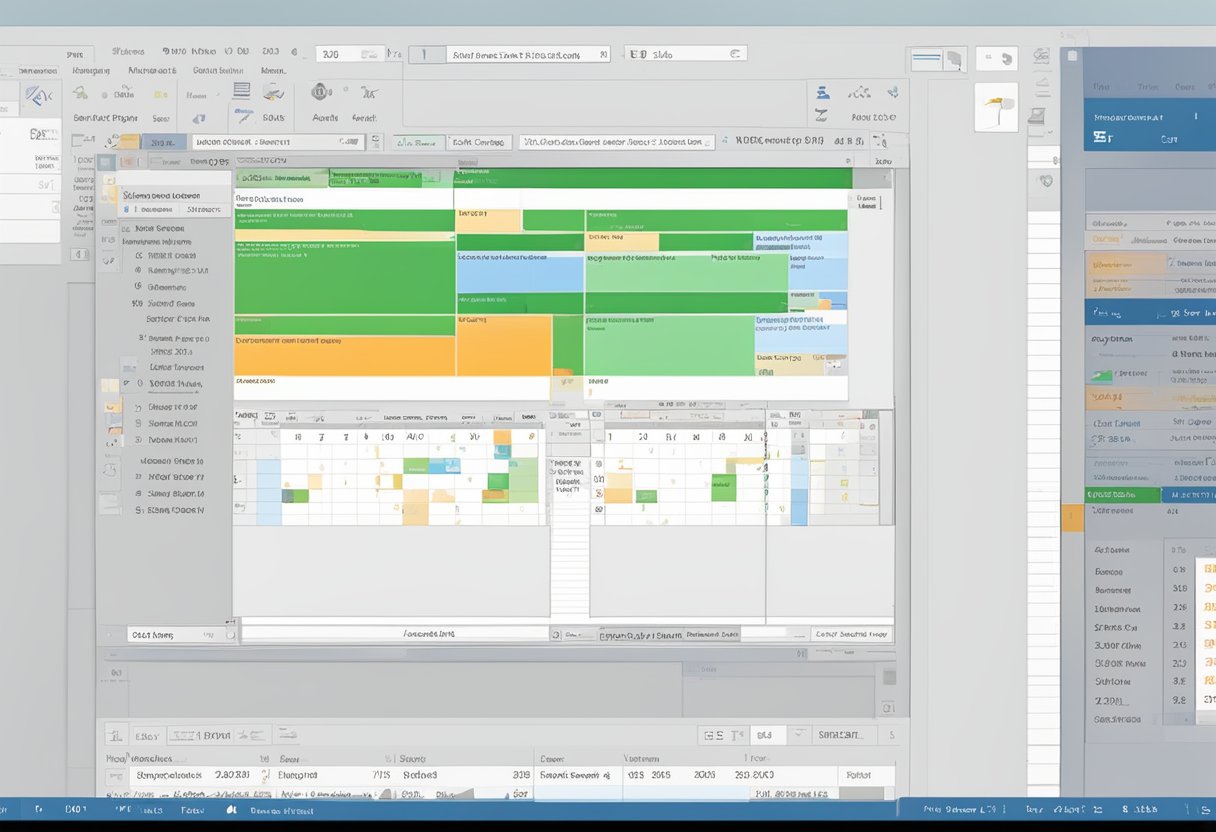Click the heart icon beside the right panel
The height and width of the screenshot is (832, 1216).
click(x=1046, y=181)
